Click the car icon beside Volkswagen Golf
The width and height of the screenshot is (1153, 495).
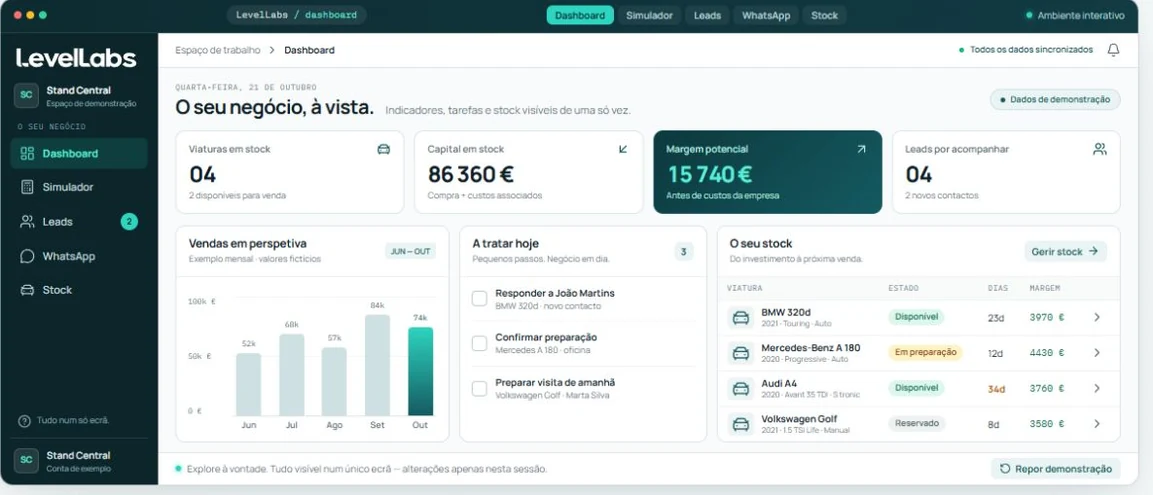point(741,424)
